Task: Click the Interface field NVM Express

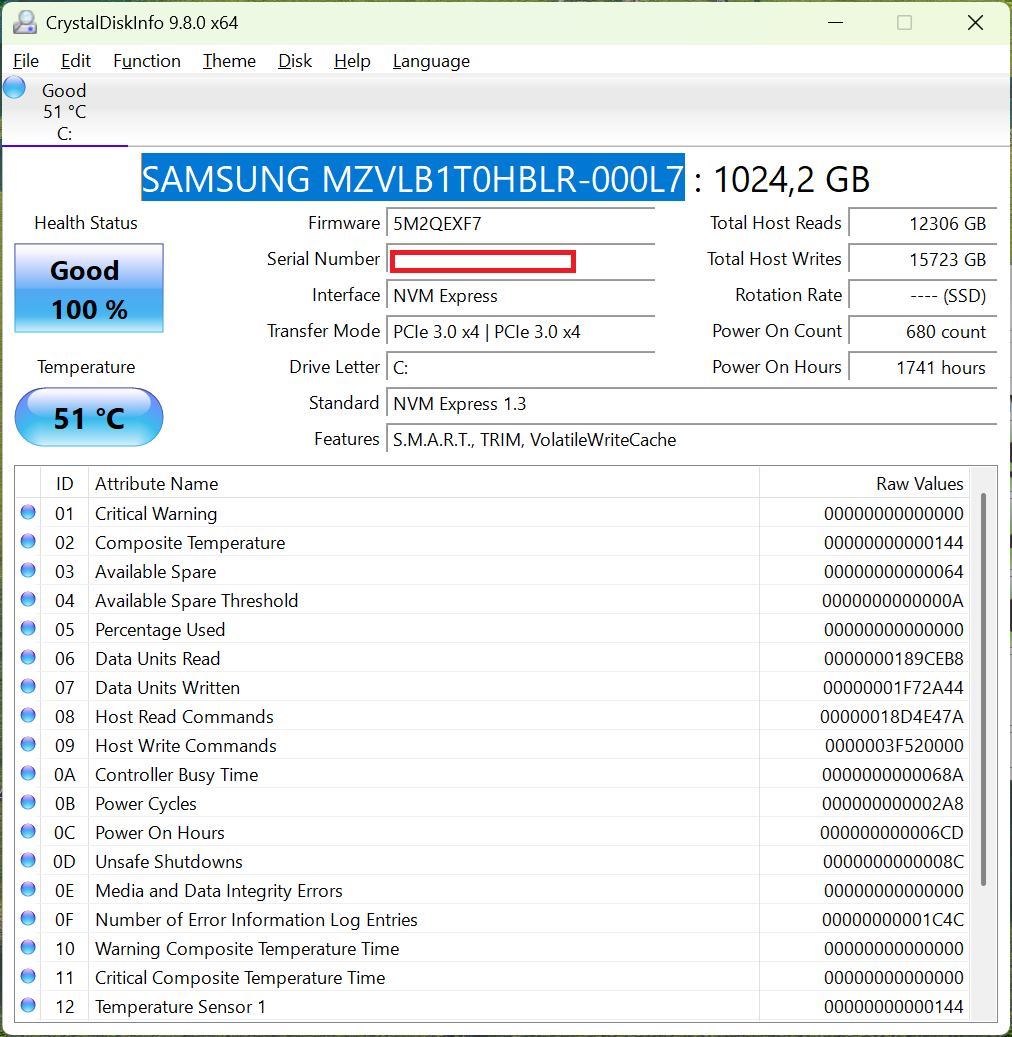Action: point(521,296)
